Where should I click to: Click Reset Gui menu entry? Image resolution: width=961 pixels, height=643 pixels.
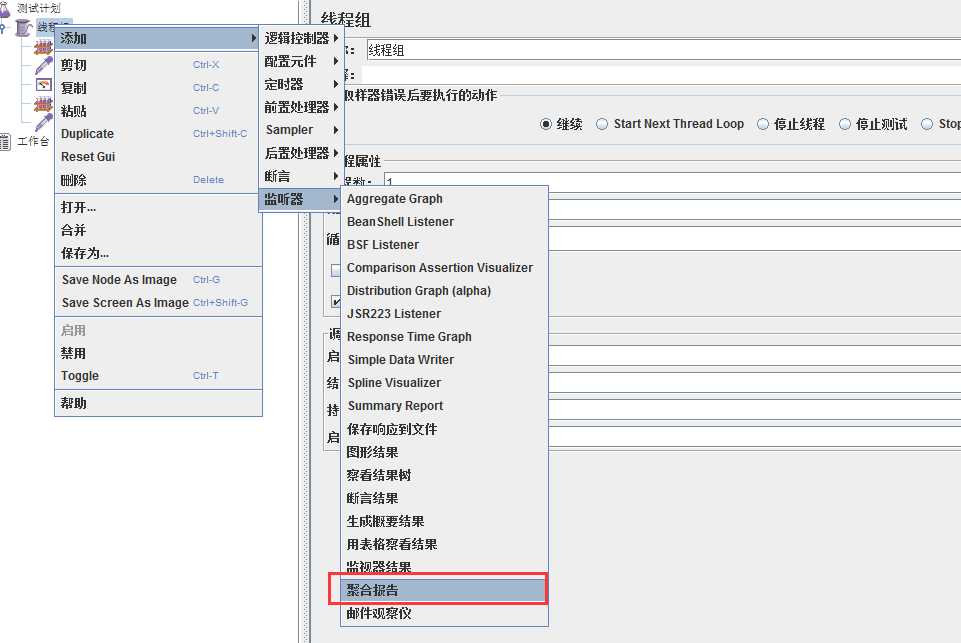[158, 157]
